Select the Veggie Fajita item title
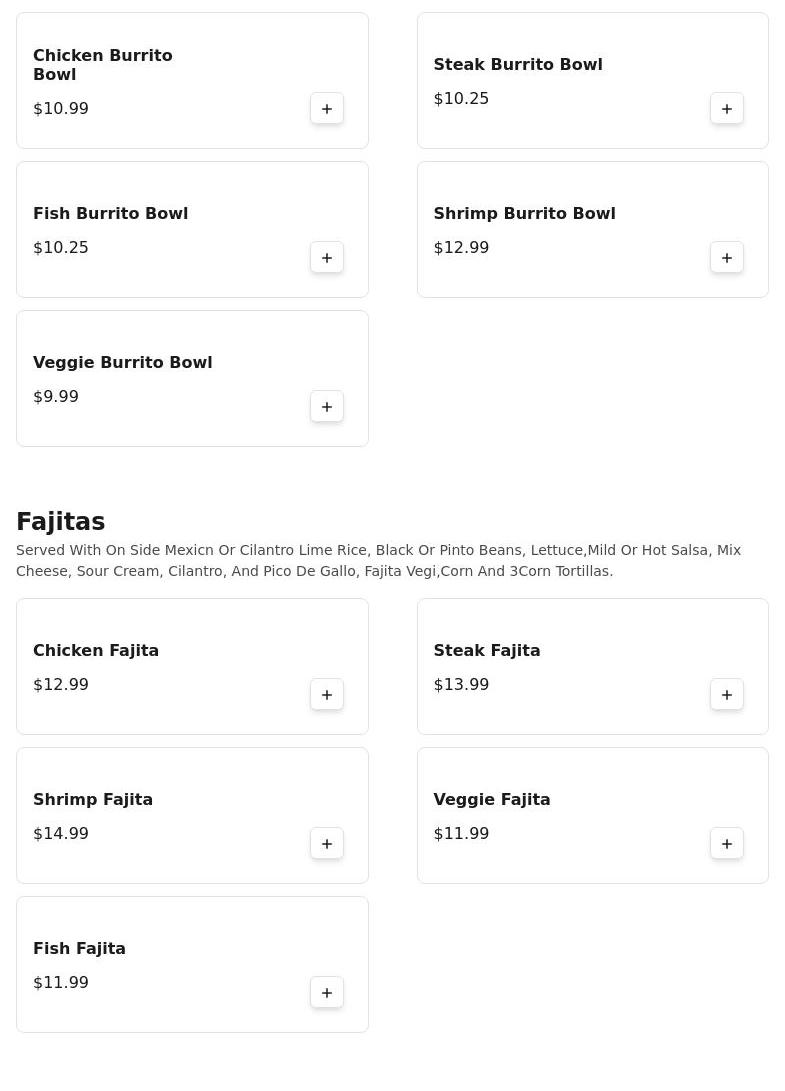The image size is (785, 1091). click(492, 800)
